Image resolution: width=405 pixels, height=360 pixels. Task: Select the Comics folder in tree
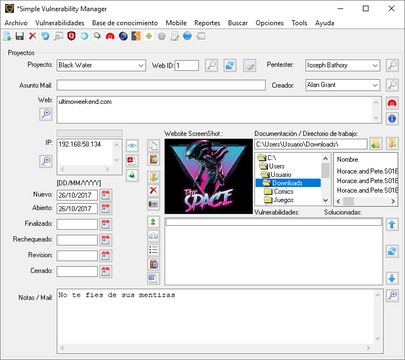point(283,191)
